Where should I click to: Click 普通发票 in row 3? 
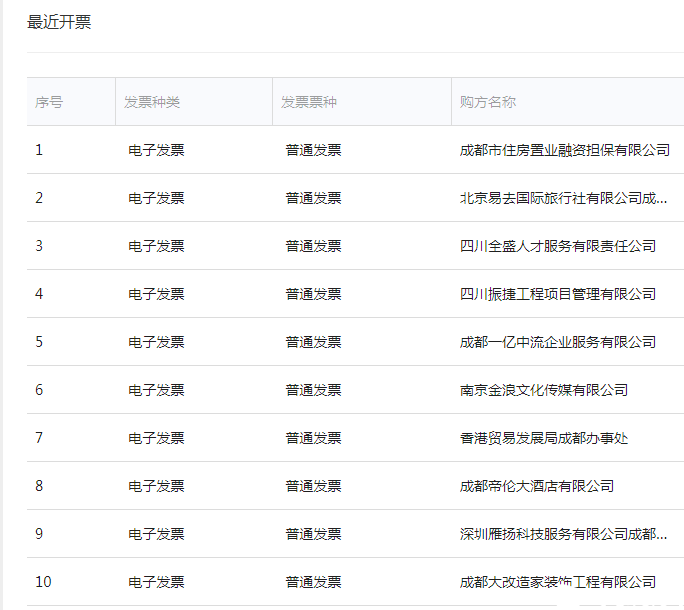(x=313, y=246)
